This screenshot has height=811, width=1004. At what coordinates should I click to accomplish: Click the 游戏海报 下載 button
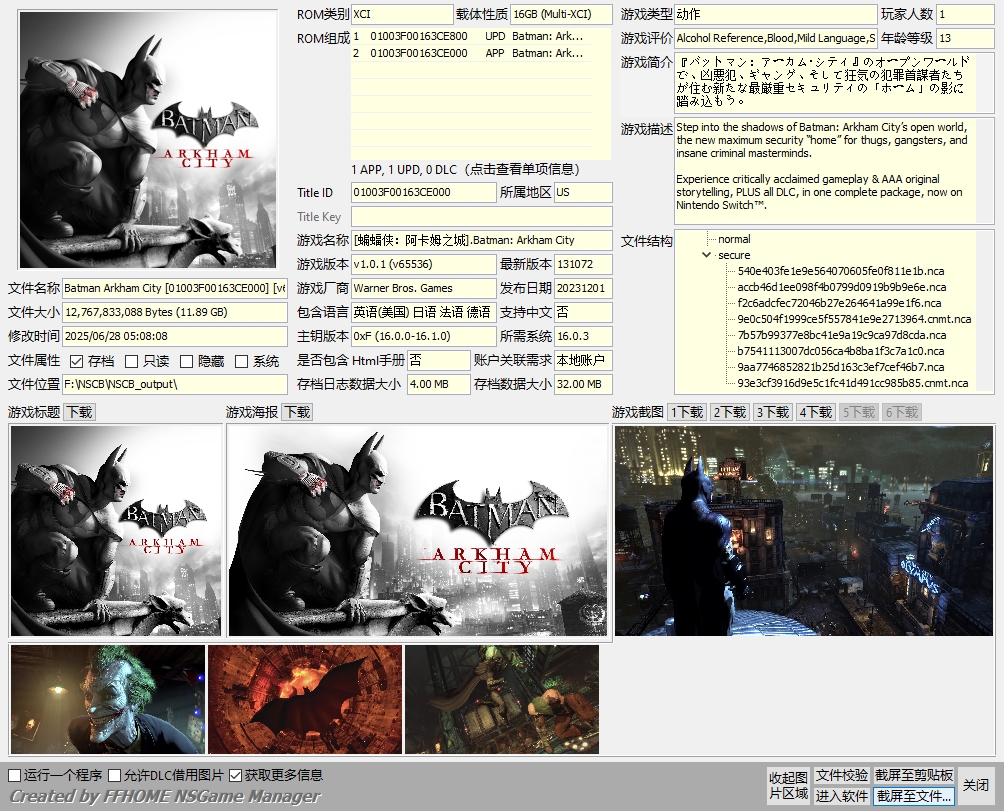[297, 412]
